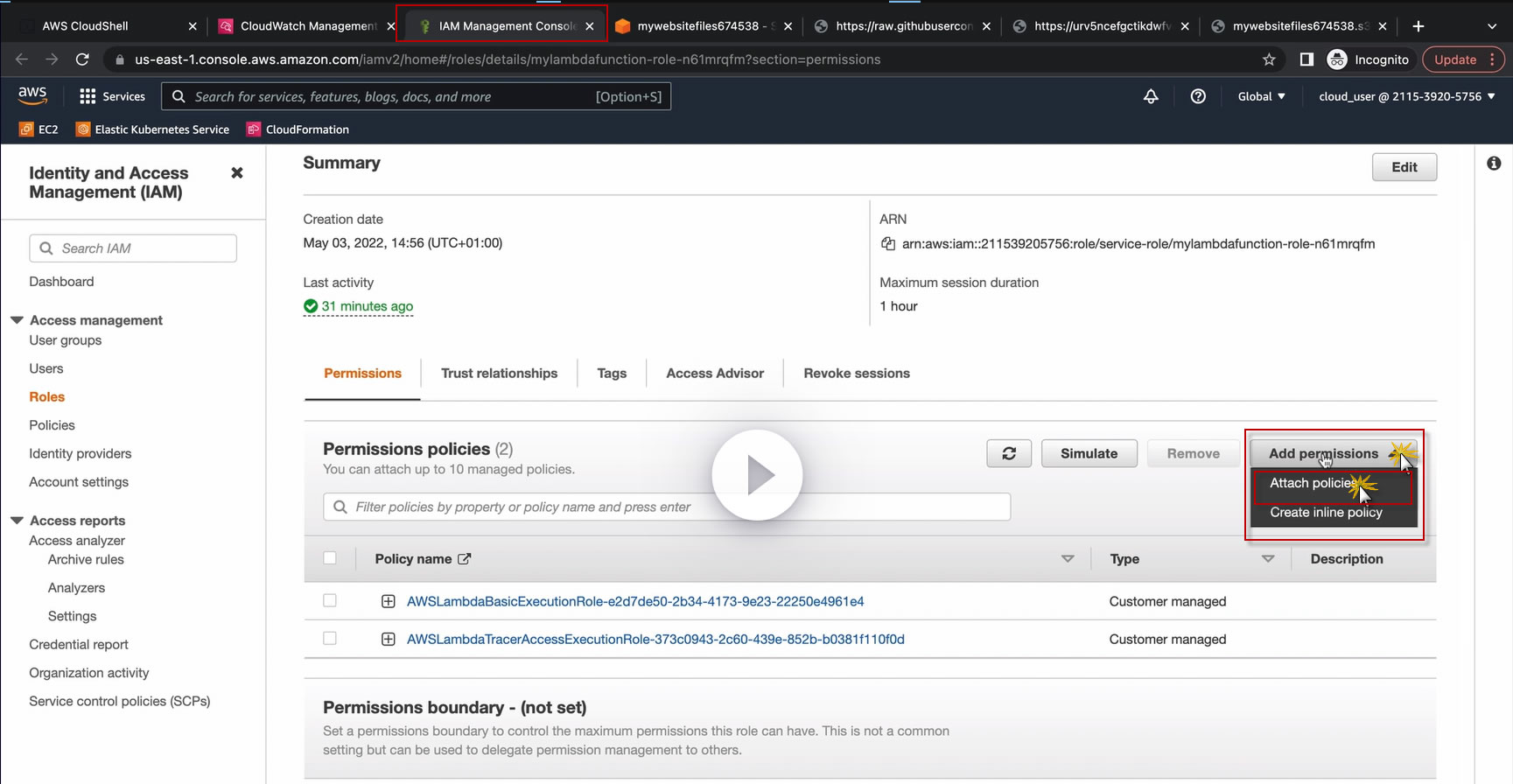
Task: Open AWSLambdaBasicExecutionRole policy link
Action: click(635, 601)
